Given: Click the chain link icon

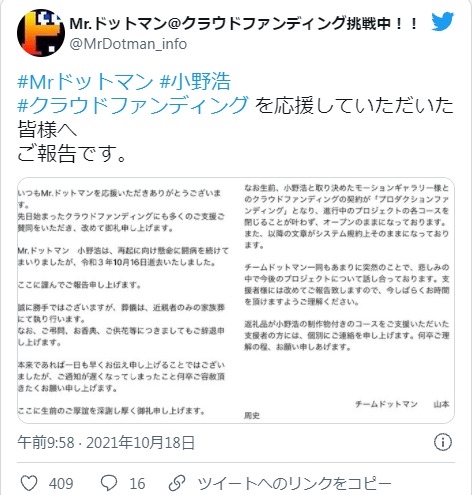Looking at the screenshot, I should 177,483.
